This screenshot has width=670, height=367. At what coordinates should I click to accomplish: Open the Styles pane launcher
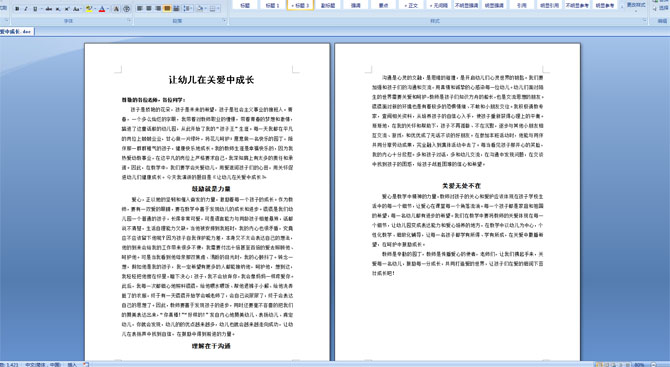[x=644, y=21]
